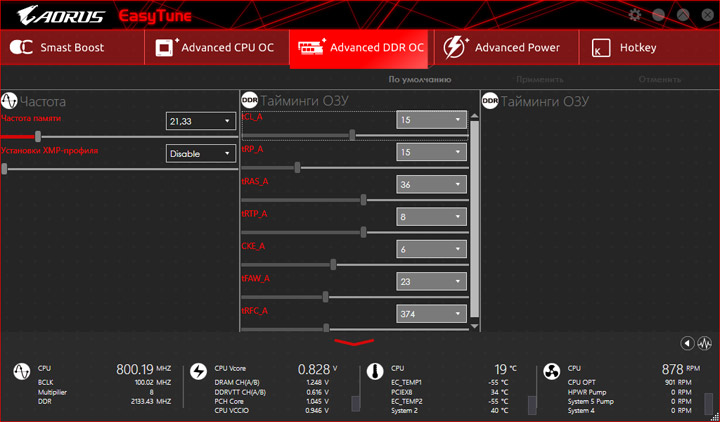Click the PCIEX8 34 °C value

(499, 392)
